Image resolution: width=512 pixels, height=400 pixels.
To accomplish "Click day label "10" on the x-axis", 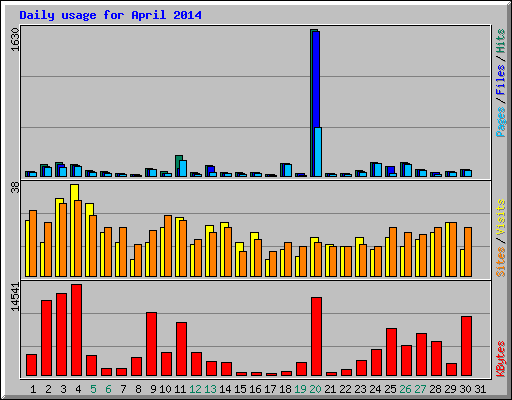I will (165, 389).
